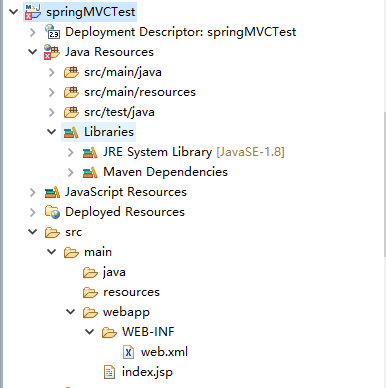Viewport: 386px width, 388px height.
Task: Select the 'src' folder label
Action: (x=74, y=232)
